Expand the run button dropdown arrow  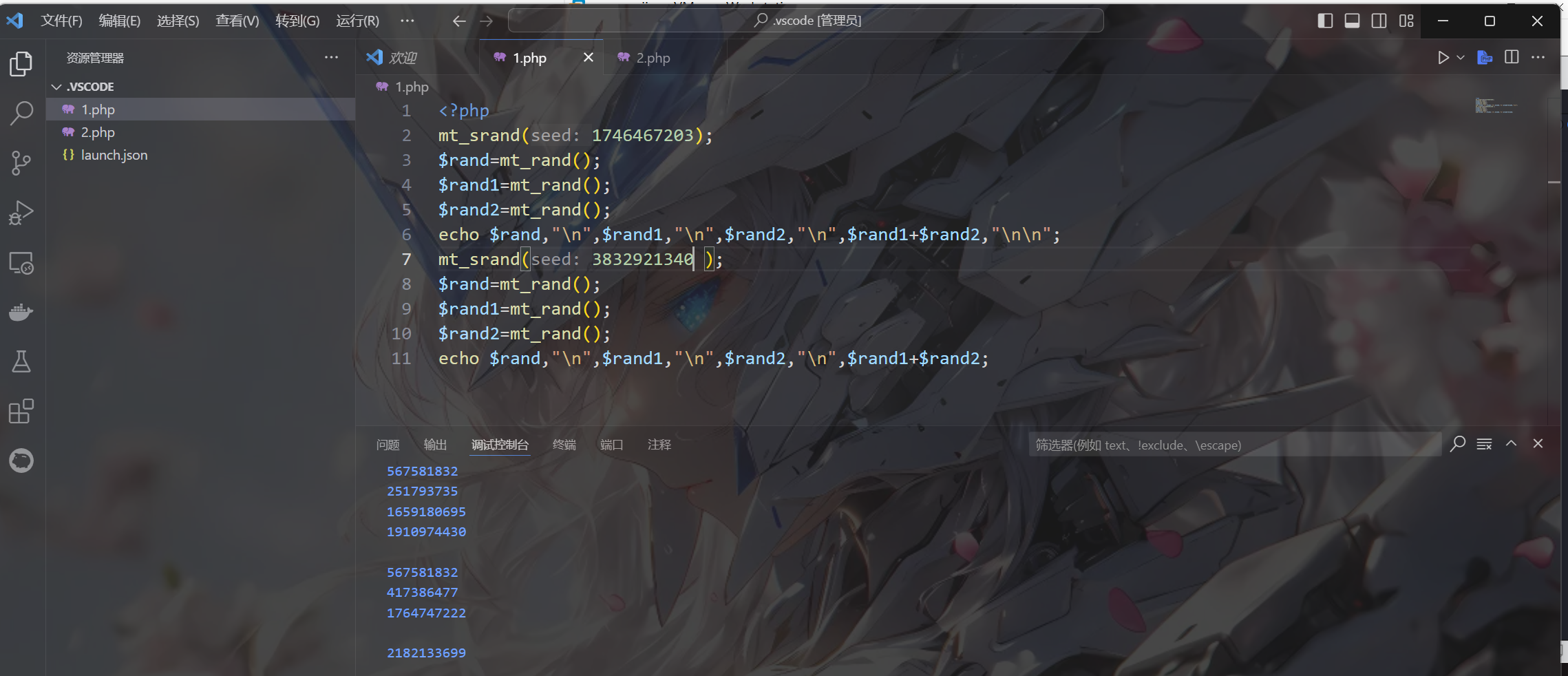tap(1461, 58)
